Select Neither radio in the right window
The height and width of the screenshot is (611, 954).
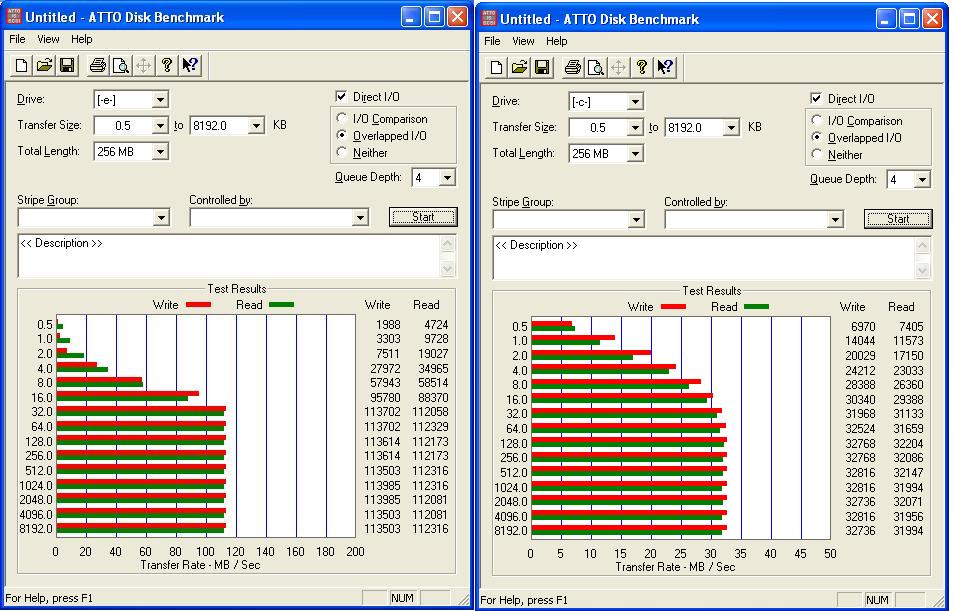click(x=816, y=154)
